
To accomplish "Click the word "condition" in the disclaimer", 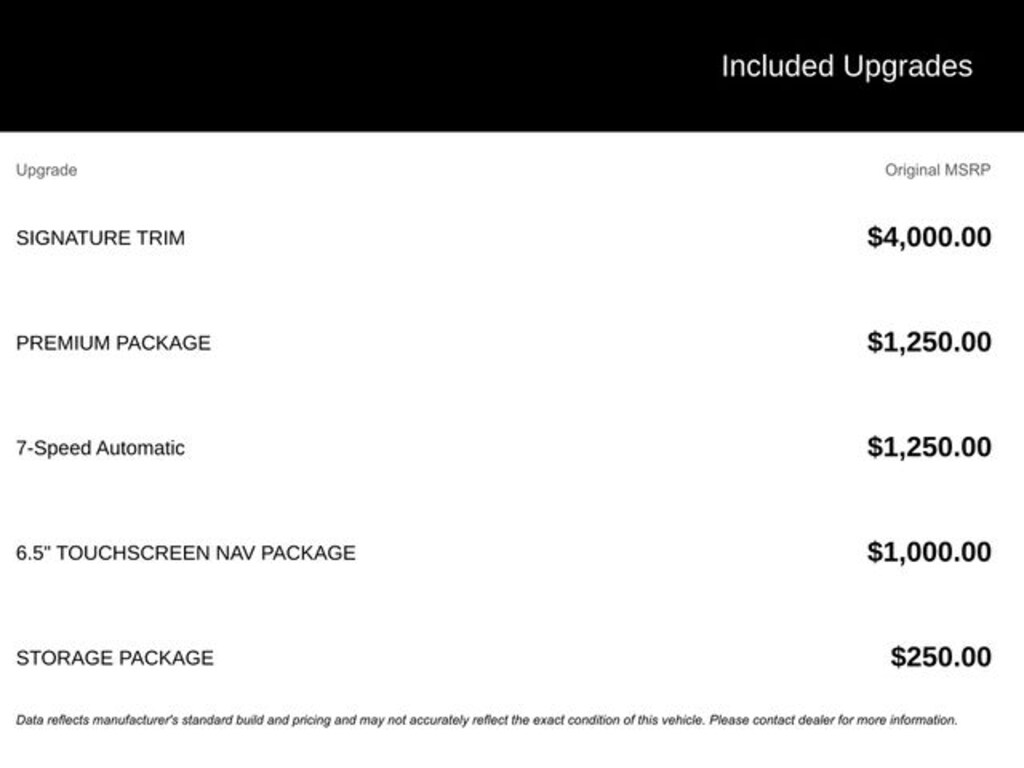I will click(x=591, y=720).
